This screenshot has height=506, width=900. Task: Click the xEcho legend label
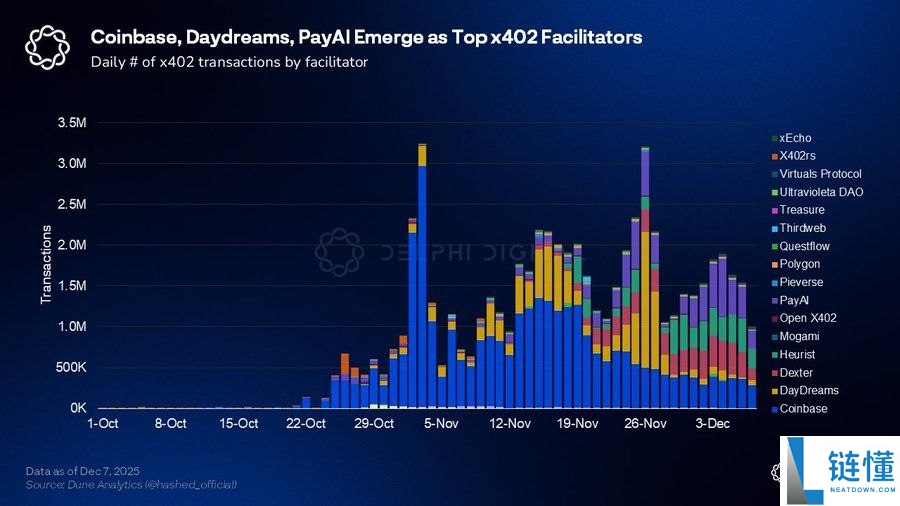coord(796,138)
